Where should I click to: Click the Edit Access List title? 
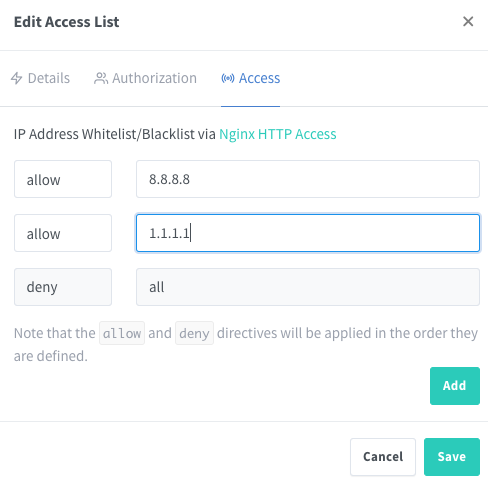pyautogui.click(x=66, y=22)
